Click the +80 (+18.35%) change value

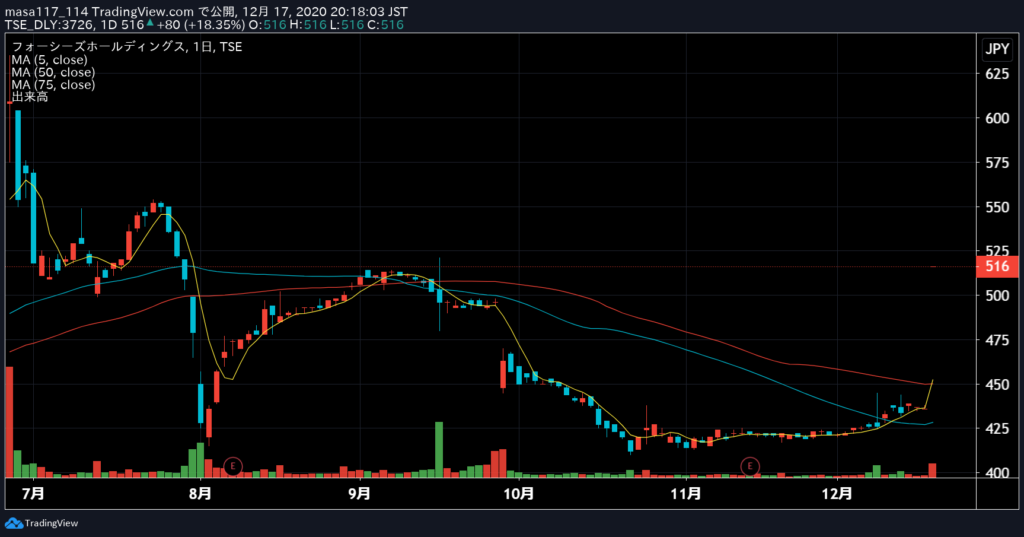tap(200, 25)
